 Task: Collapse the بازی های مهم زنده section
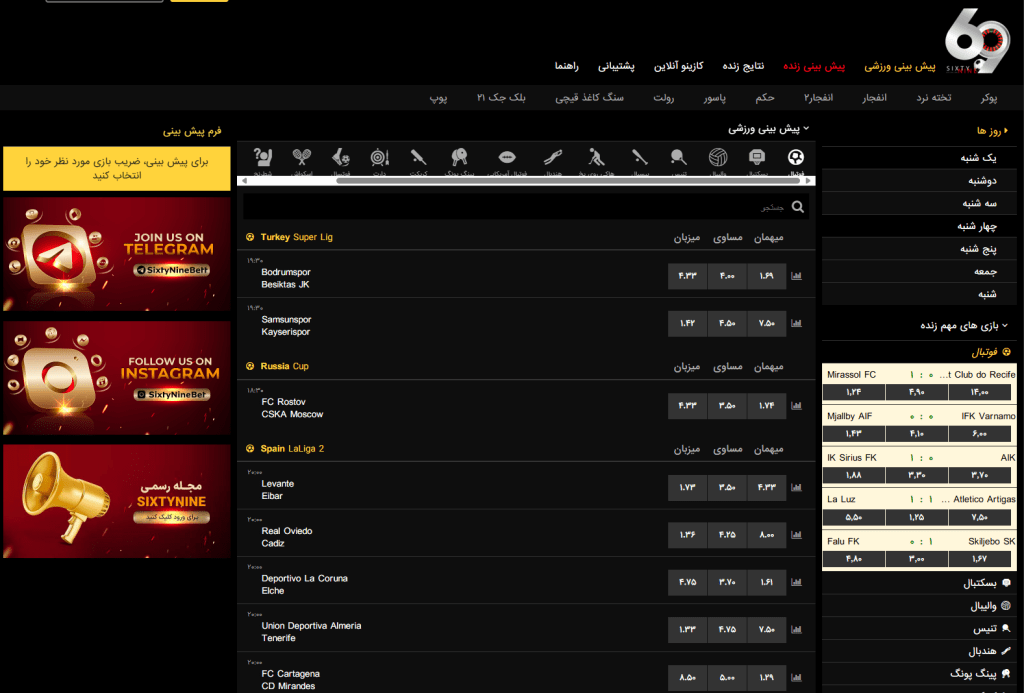pos(964,325)
